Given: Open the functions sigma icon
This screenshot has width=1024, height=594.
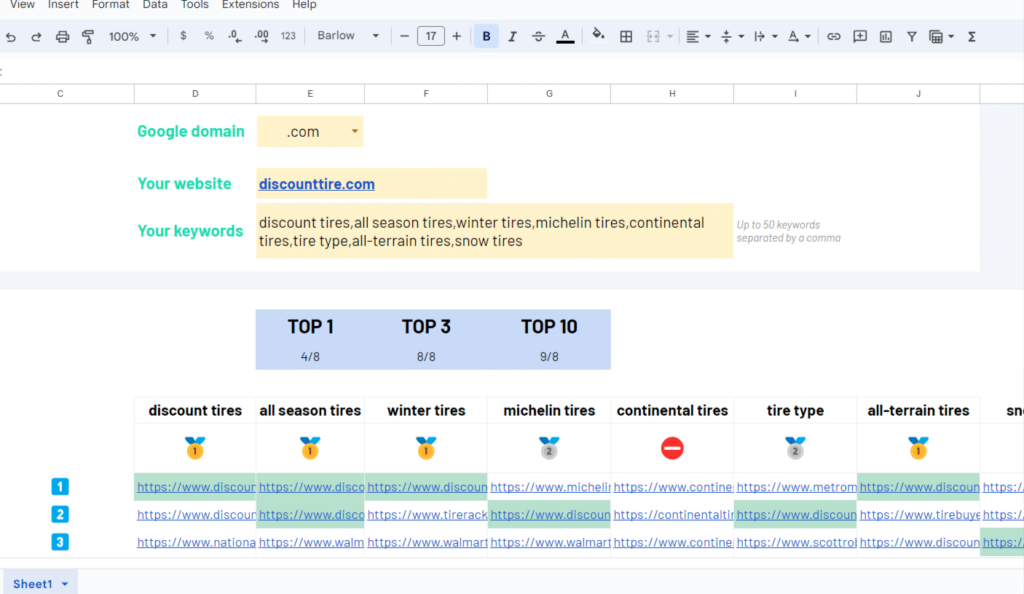Looking at the screenshot, I should point(971,36).
